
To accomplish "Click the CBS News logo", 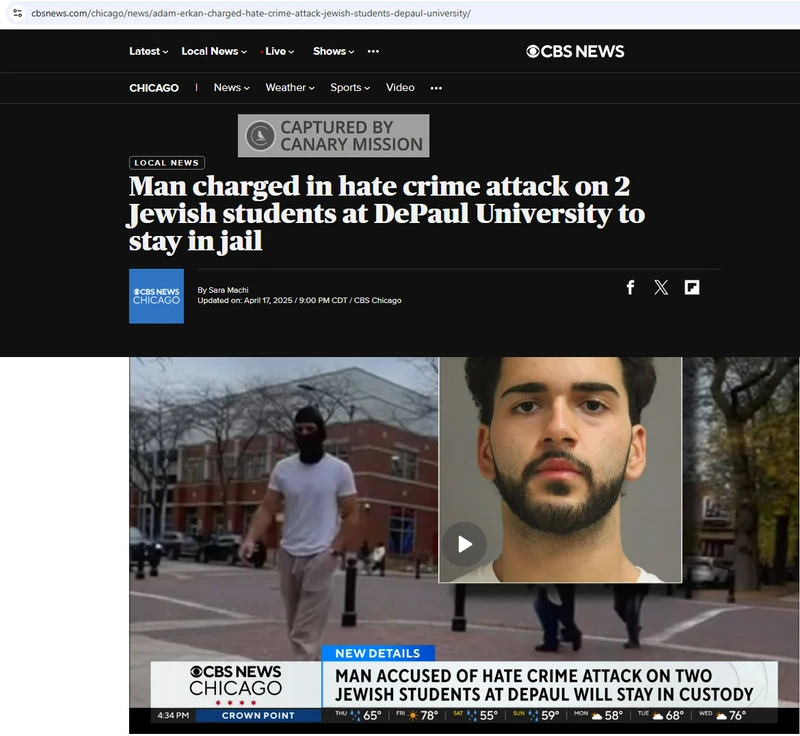I will 575,51.
